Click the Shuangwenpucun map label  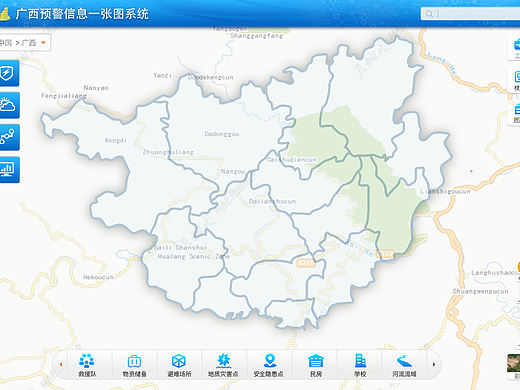pyautogui.click(x=480, y=291)
